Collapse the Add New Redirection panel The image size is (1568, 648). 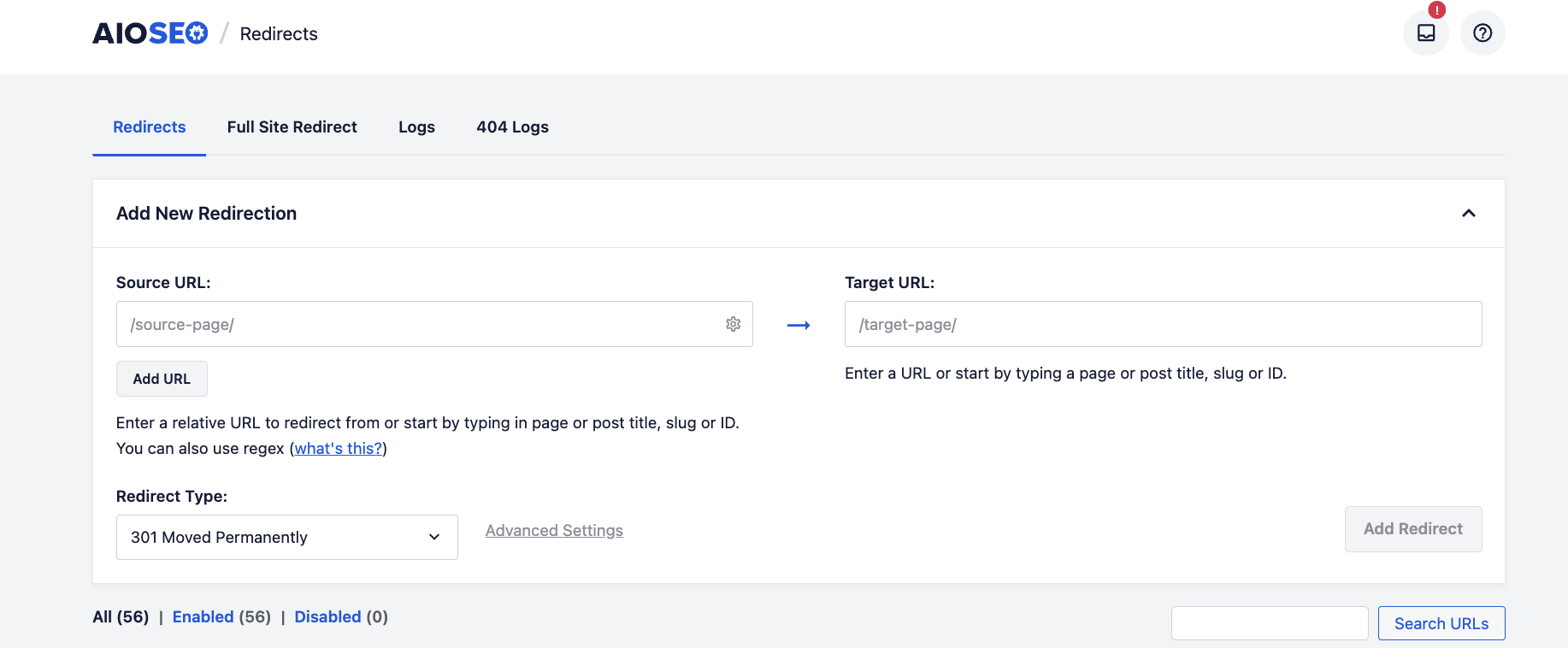pyautogui.click(x=1468, y=213)
